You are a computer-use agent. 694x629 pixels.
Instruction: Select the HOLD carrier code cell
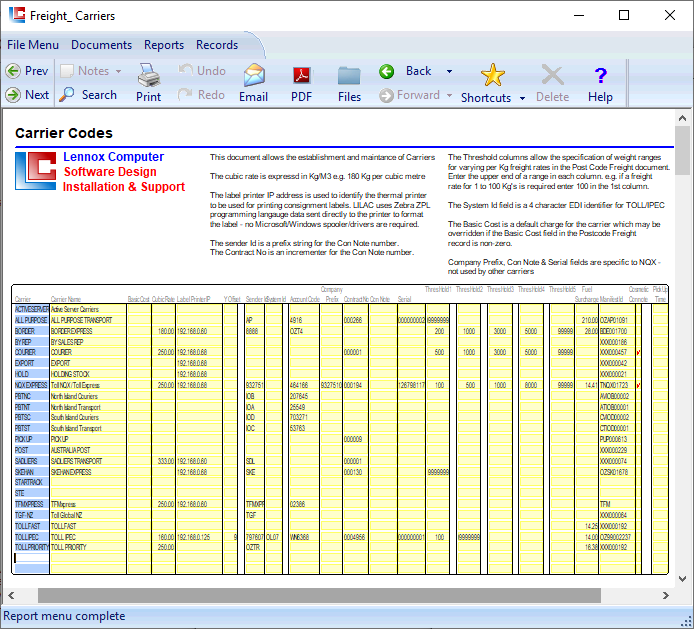click(x=31, y=374)
